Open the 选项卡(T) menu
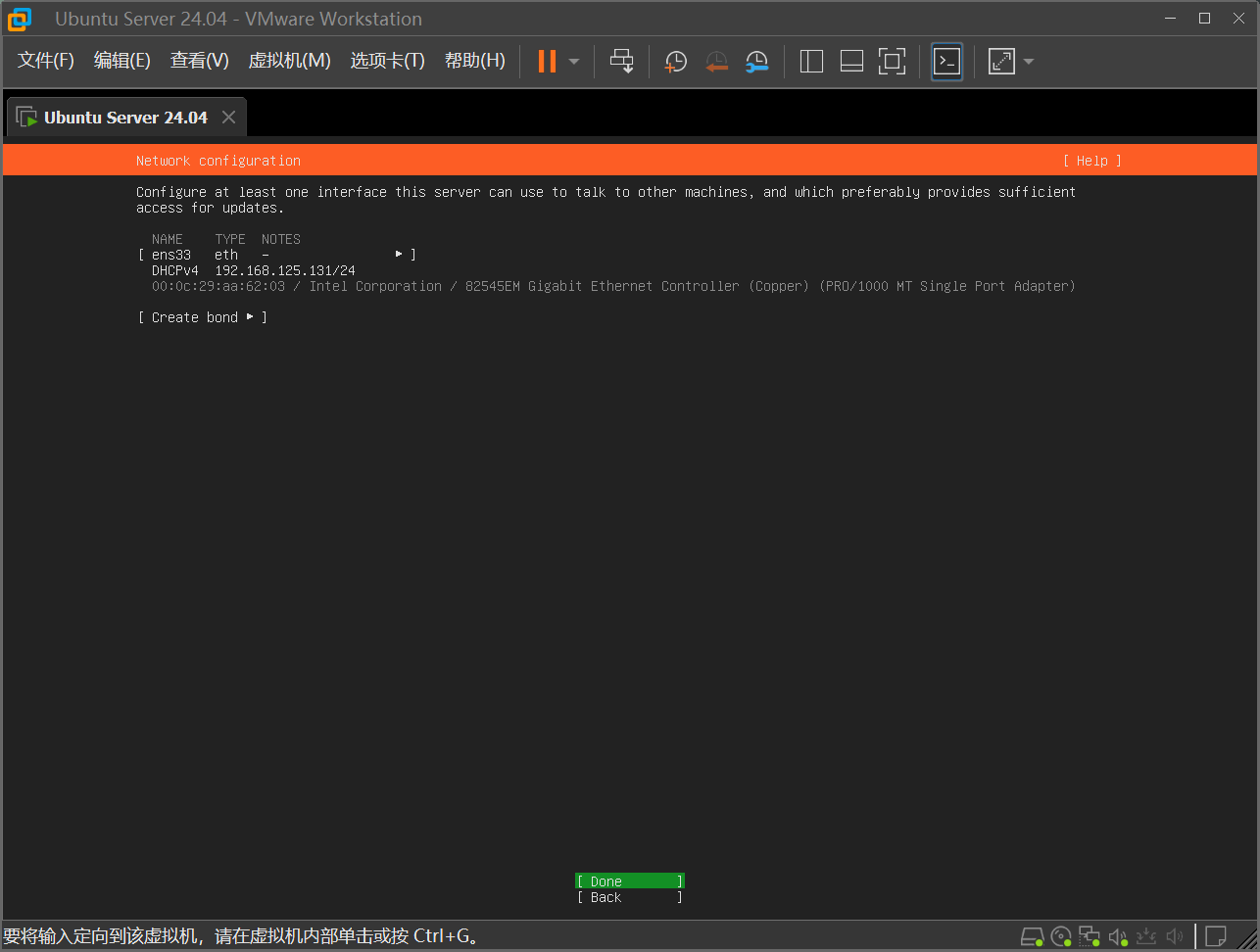Viewport: 1260px width, 952px height. (388, 61)
